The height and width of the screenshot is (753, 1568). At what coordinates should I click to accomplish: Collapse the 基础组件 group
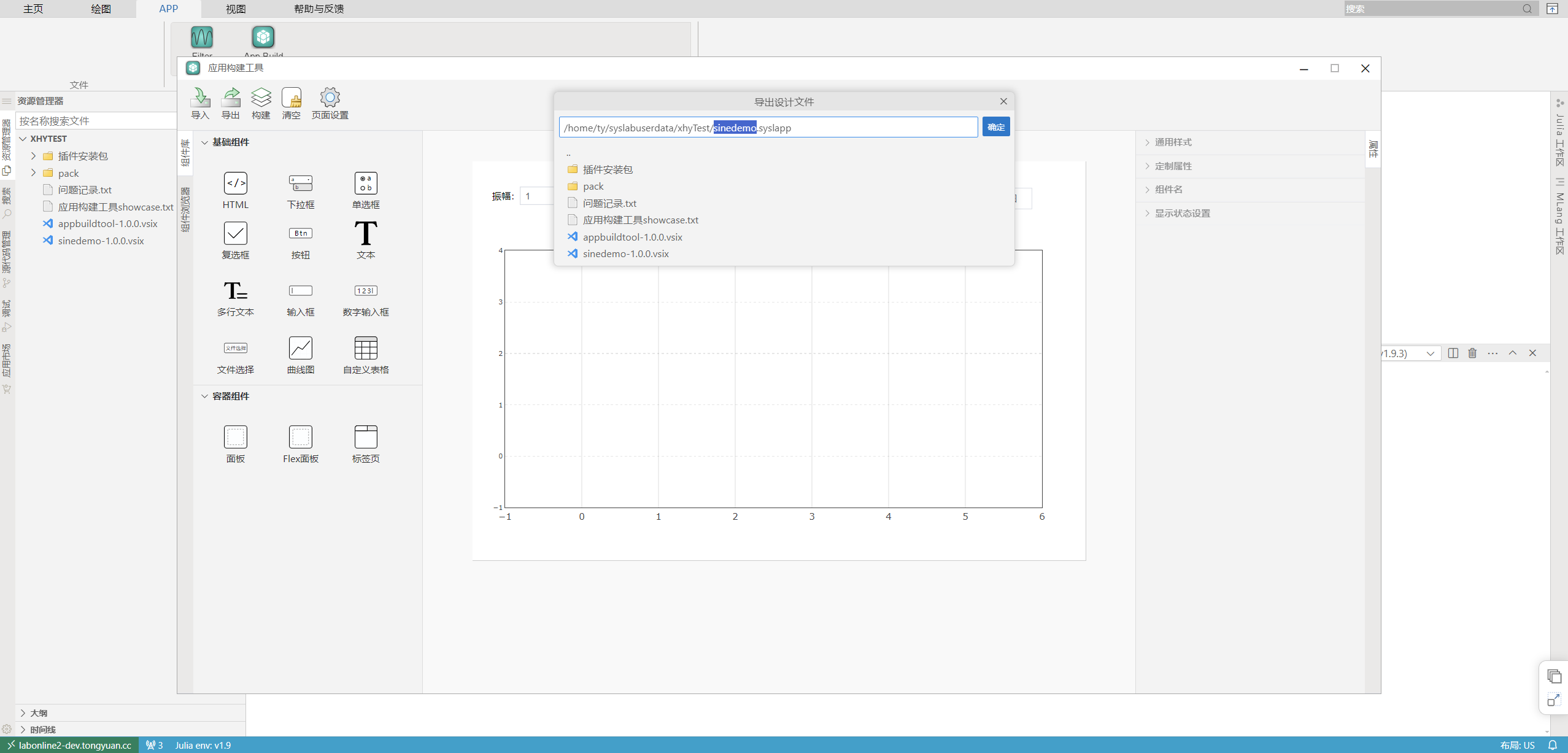point(205,142)
